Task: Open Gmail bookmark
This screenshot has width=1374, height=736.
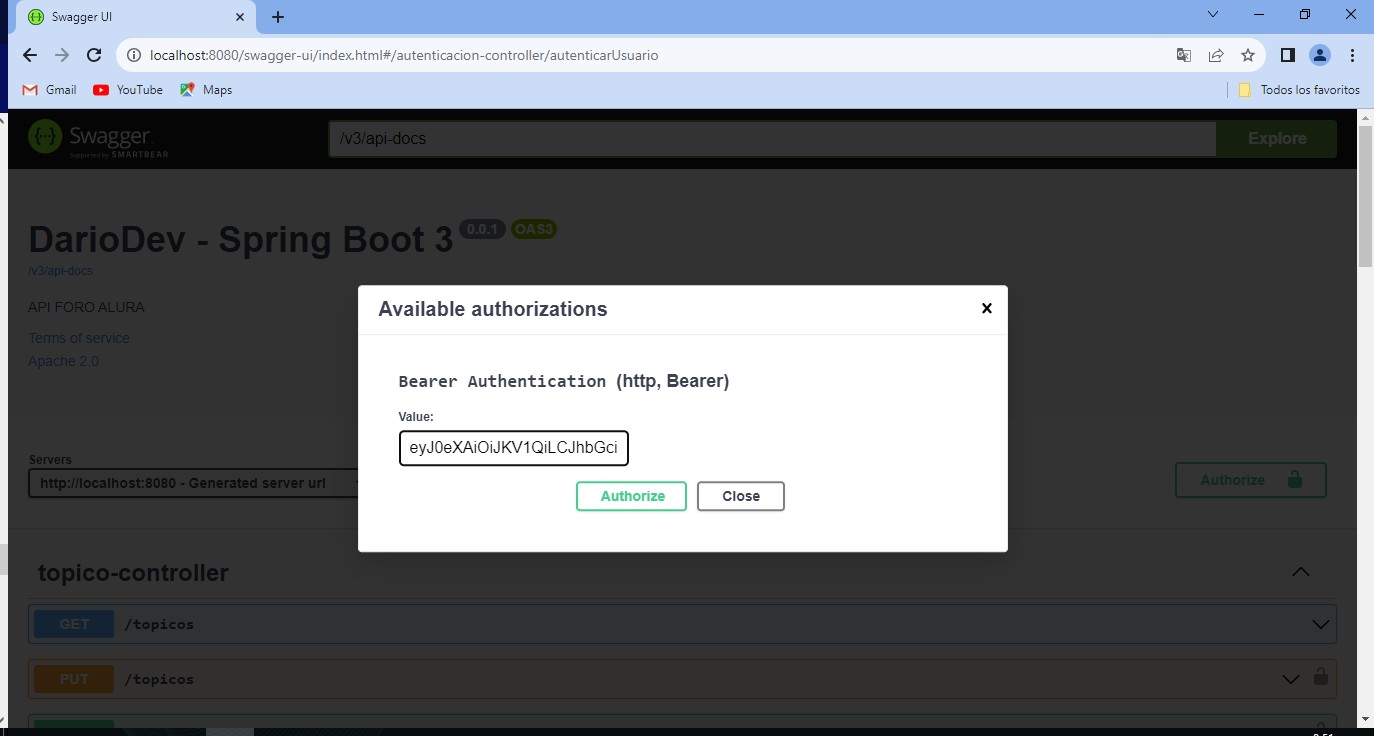Action: 50,90
